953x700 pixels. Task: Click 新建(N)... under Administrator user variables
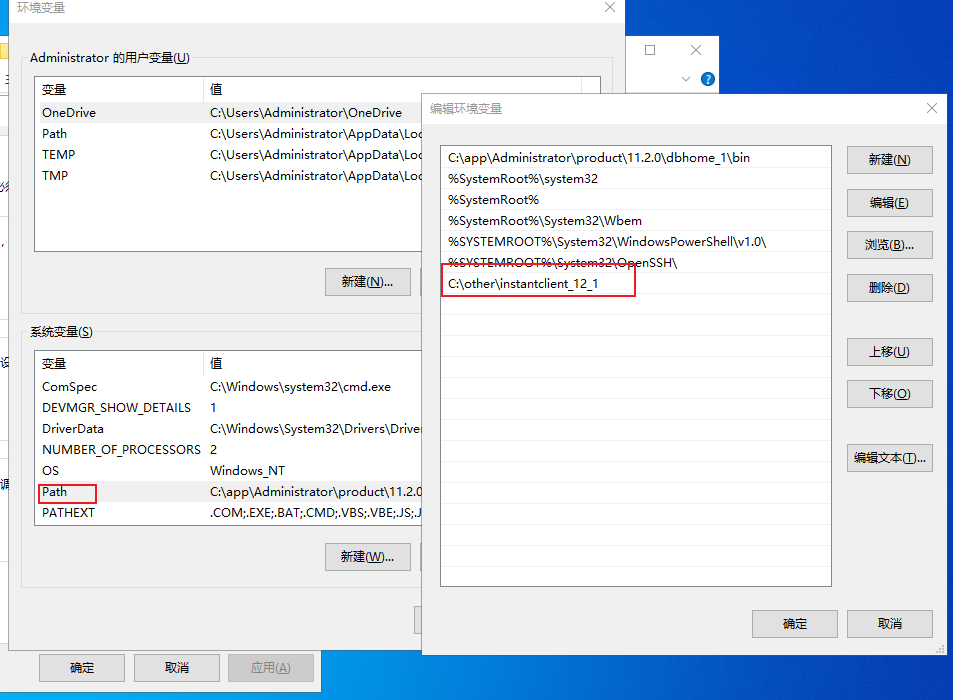[366, 281]
